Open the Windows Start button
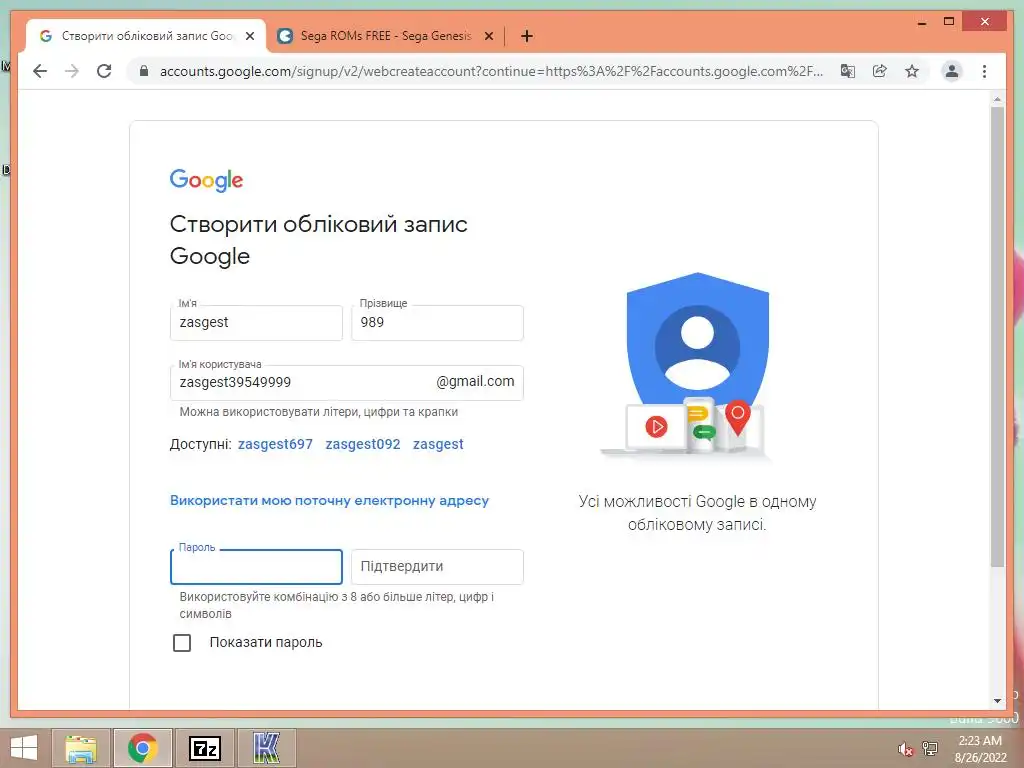Viewport: 1024px width, 768px height. [x=24, y=748]
